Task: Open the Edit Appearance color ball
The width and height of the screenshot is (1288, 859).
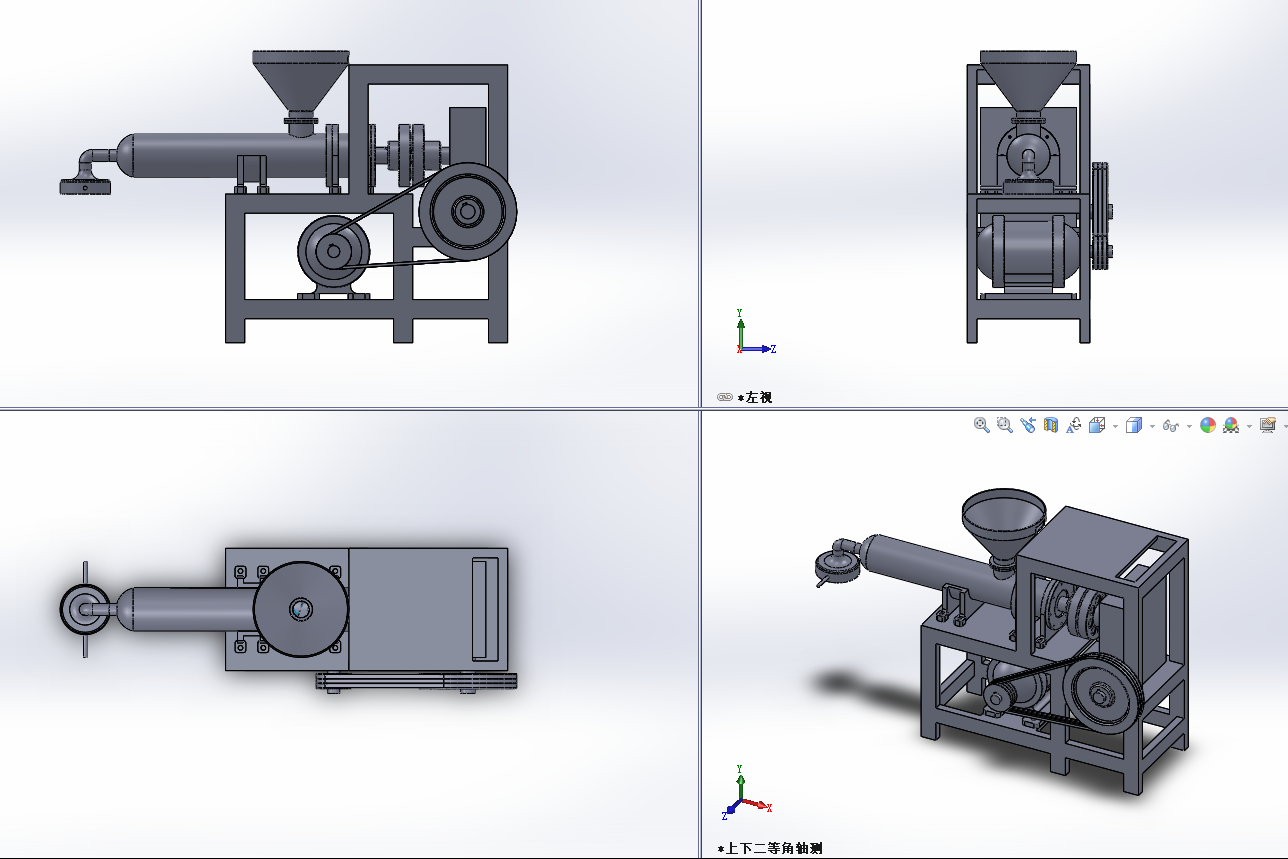Action: coord(1208,425)
